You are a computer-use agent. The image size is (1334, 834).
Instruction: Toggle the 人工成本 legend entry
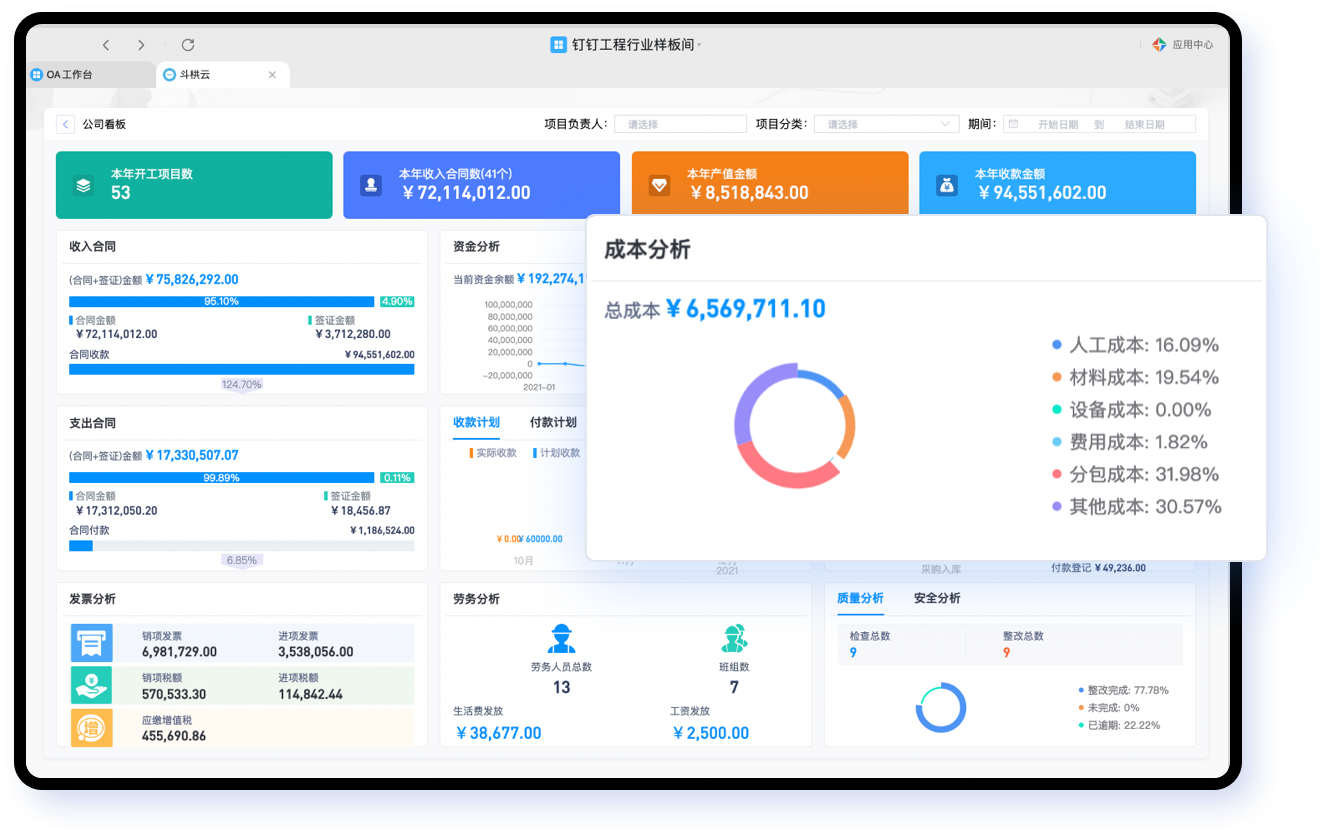(x=1136, y=345)
